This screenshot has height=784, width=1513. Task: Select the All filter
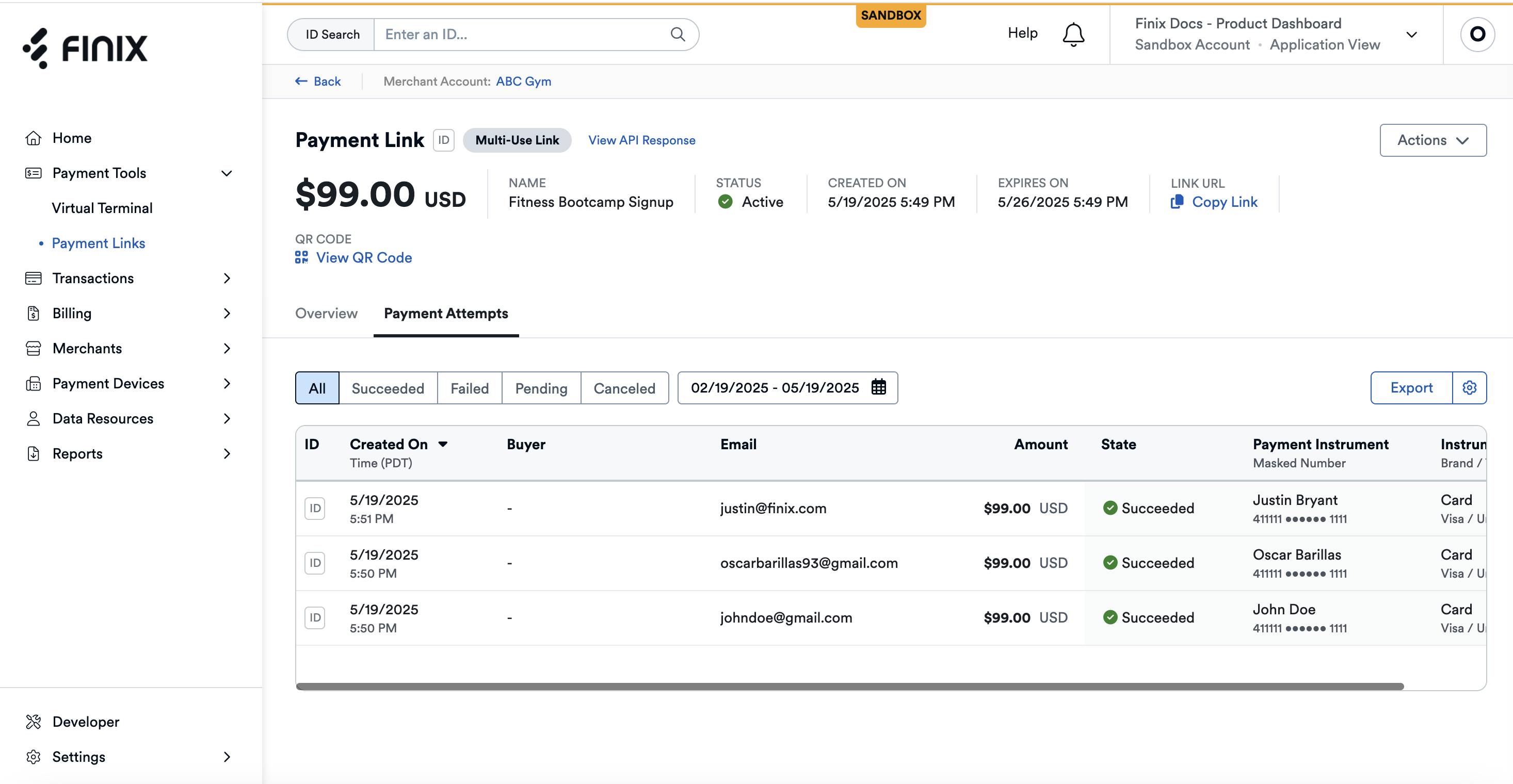[x=317, y=387]
